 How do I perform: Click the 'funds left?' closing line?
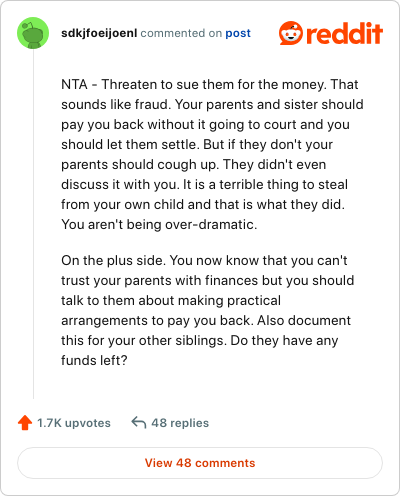point(94,360)
